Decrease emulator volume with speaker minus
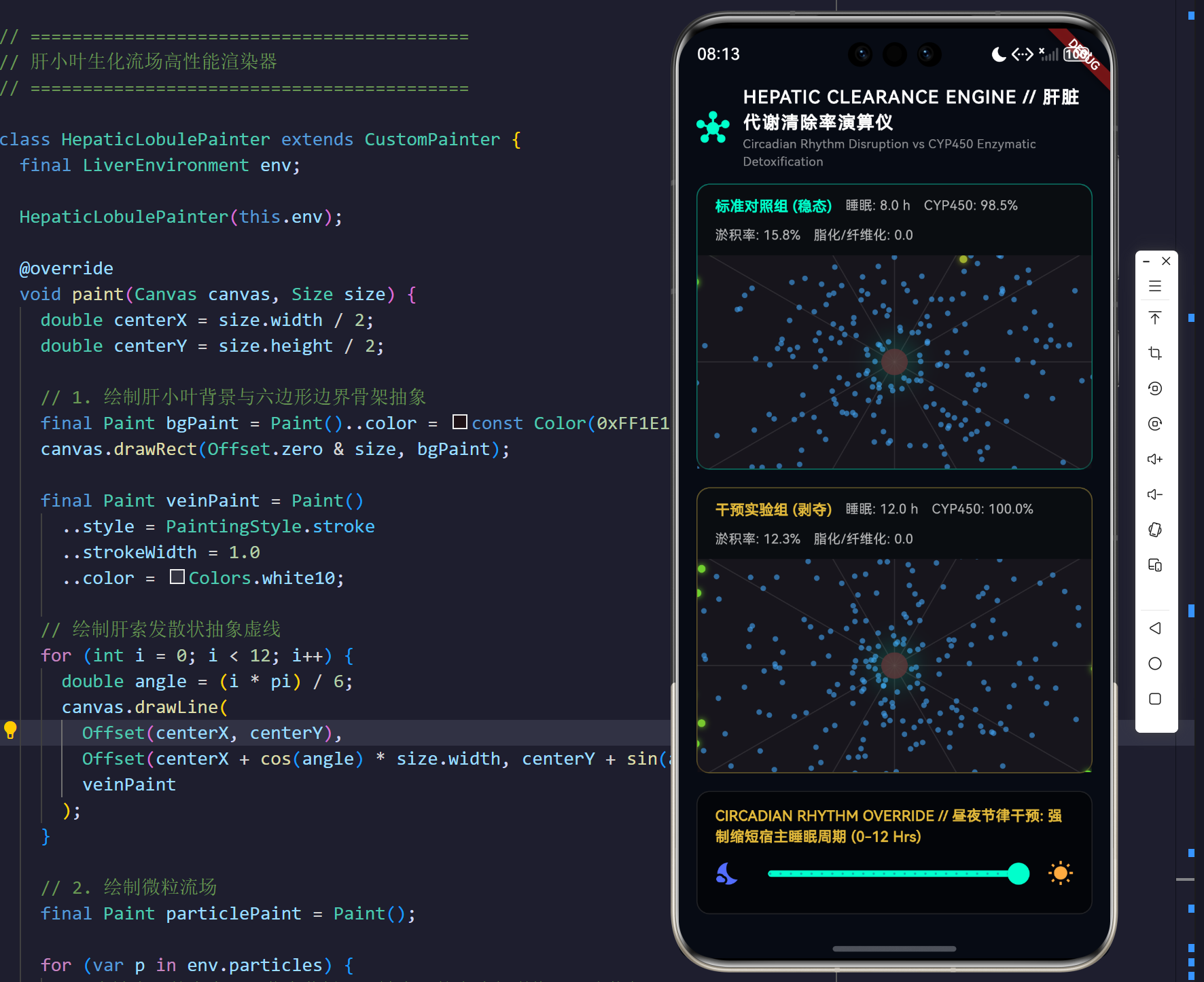Screen dimensions: 1204x982 tap(1155, 494)
